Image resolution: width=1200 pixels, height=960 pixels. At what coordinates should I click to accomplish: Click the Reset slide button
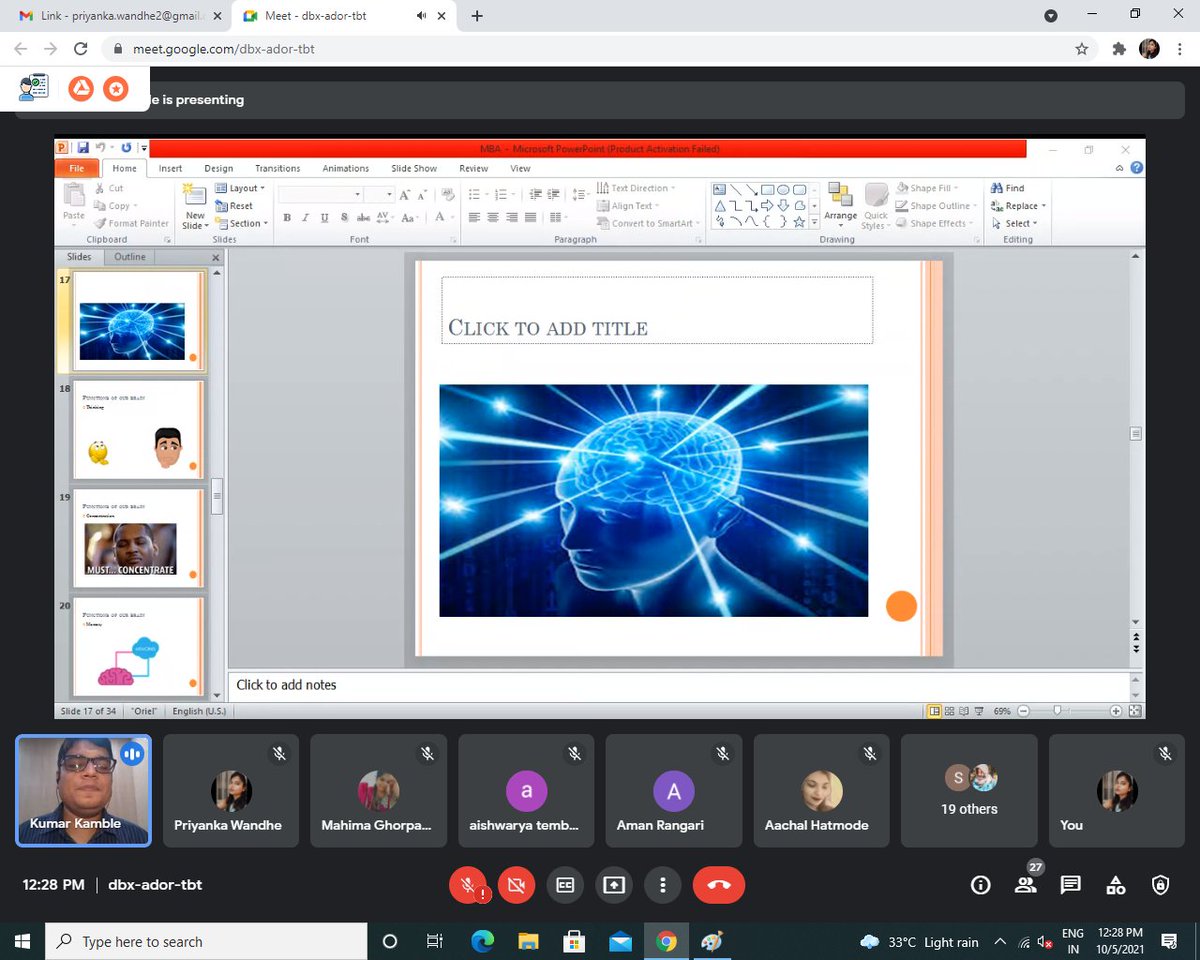pos(235,206)
